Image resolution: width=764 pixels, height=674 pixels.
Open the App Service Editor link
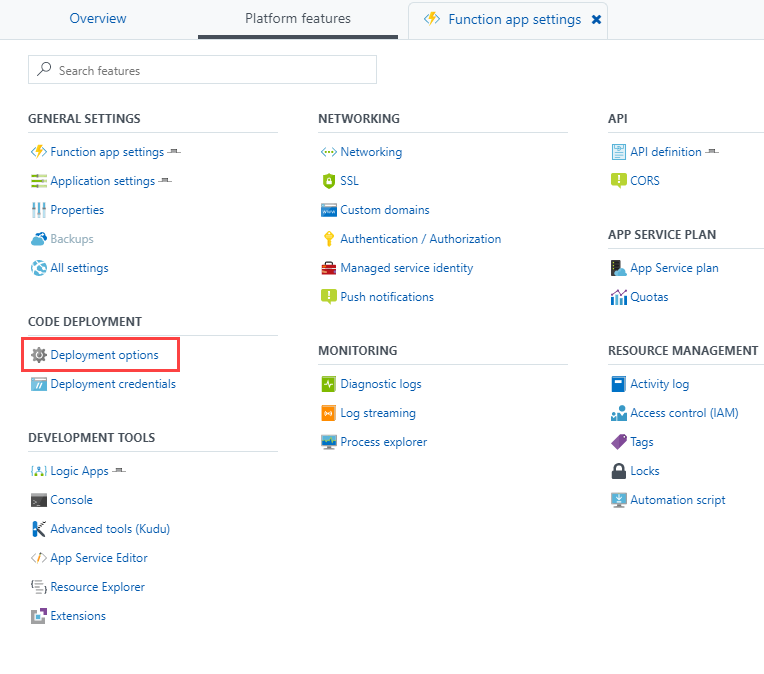99,558
